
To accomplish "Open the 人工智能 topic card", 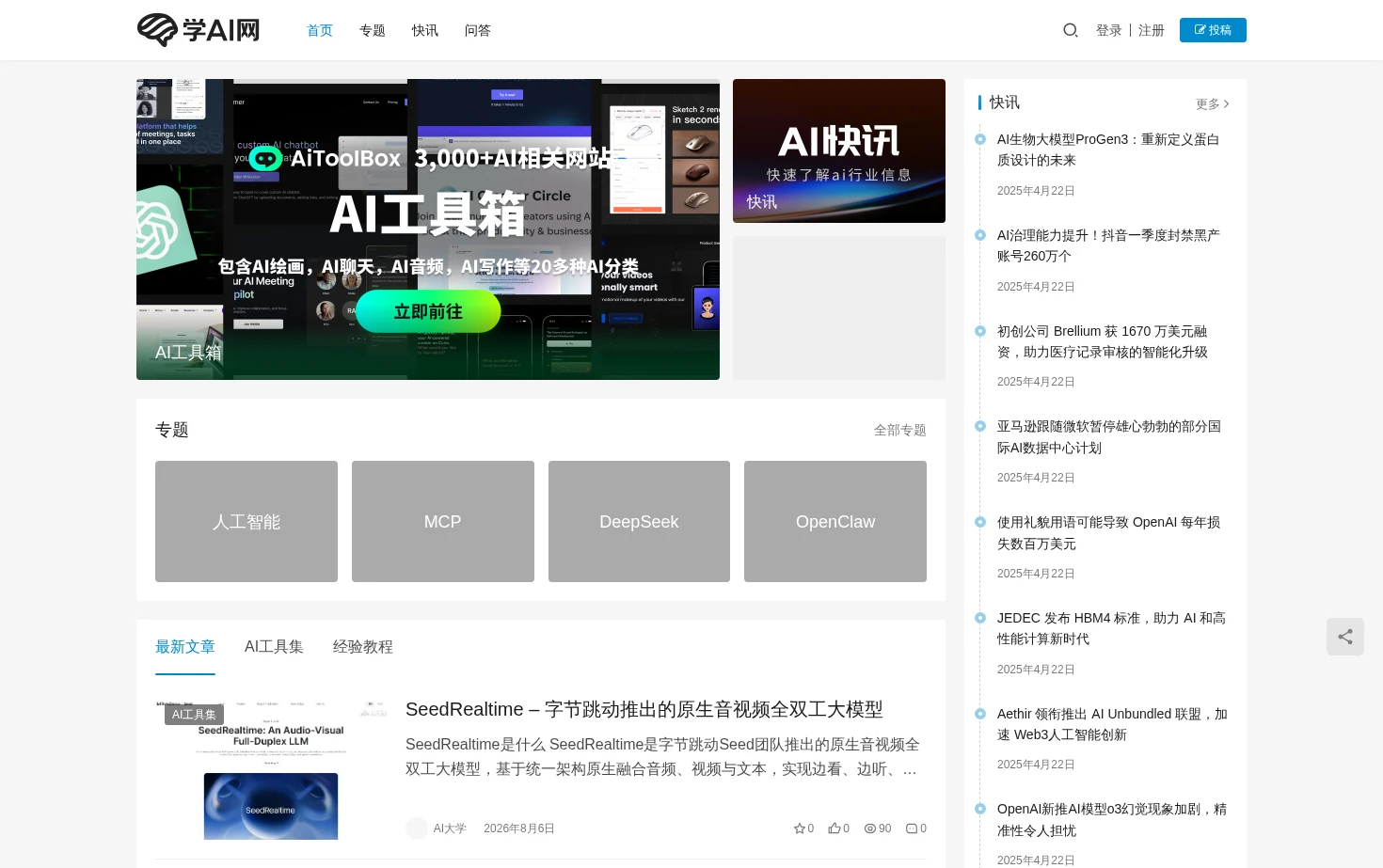I will [246, 521].
